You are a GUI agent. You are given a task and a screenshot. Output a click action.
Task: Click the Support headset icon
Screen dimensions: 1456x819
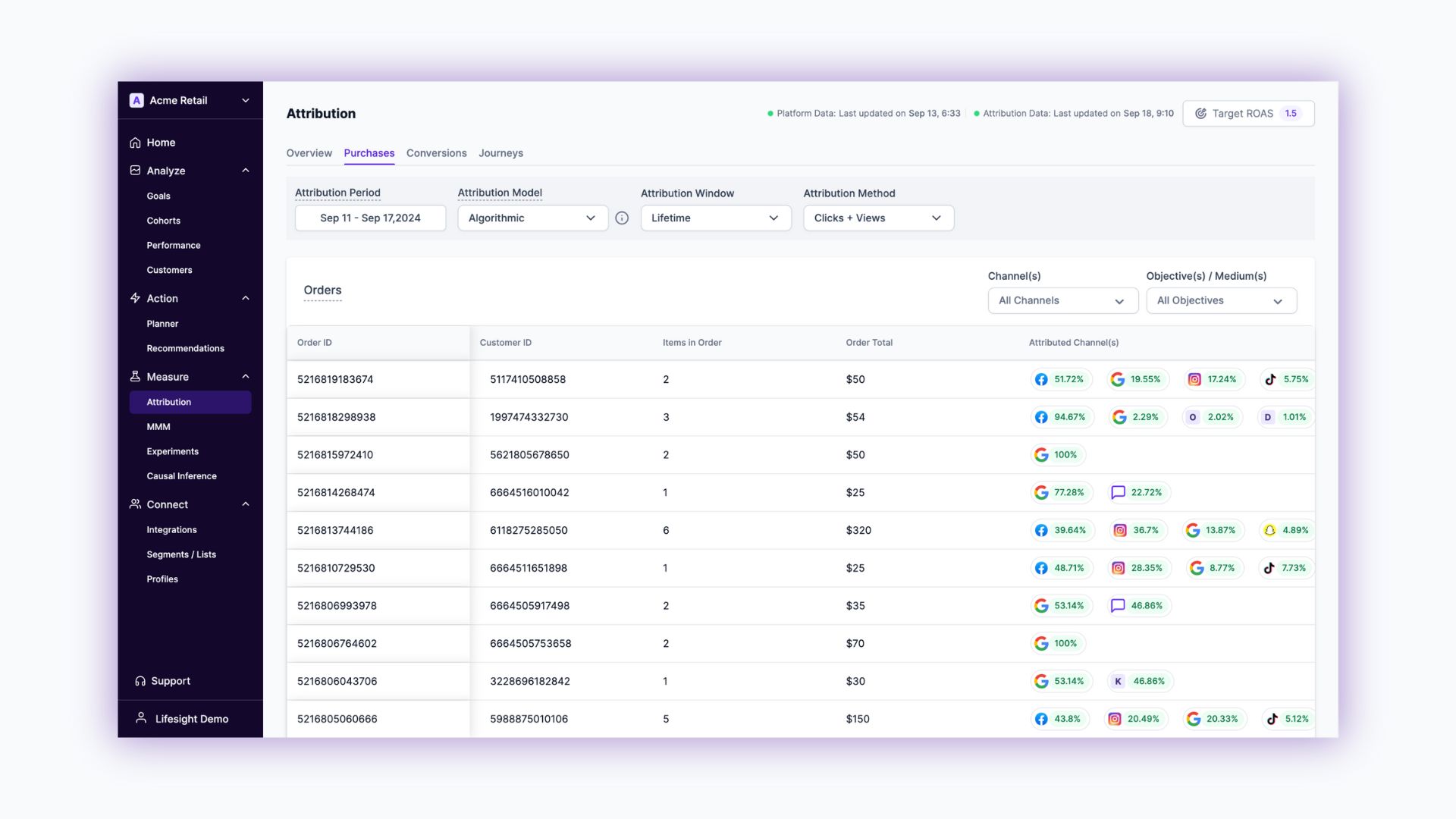point(140,681)
